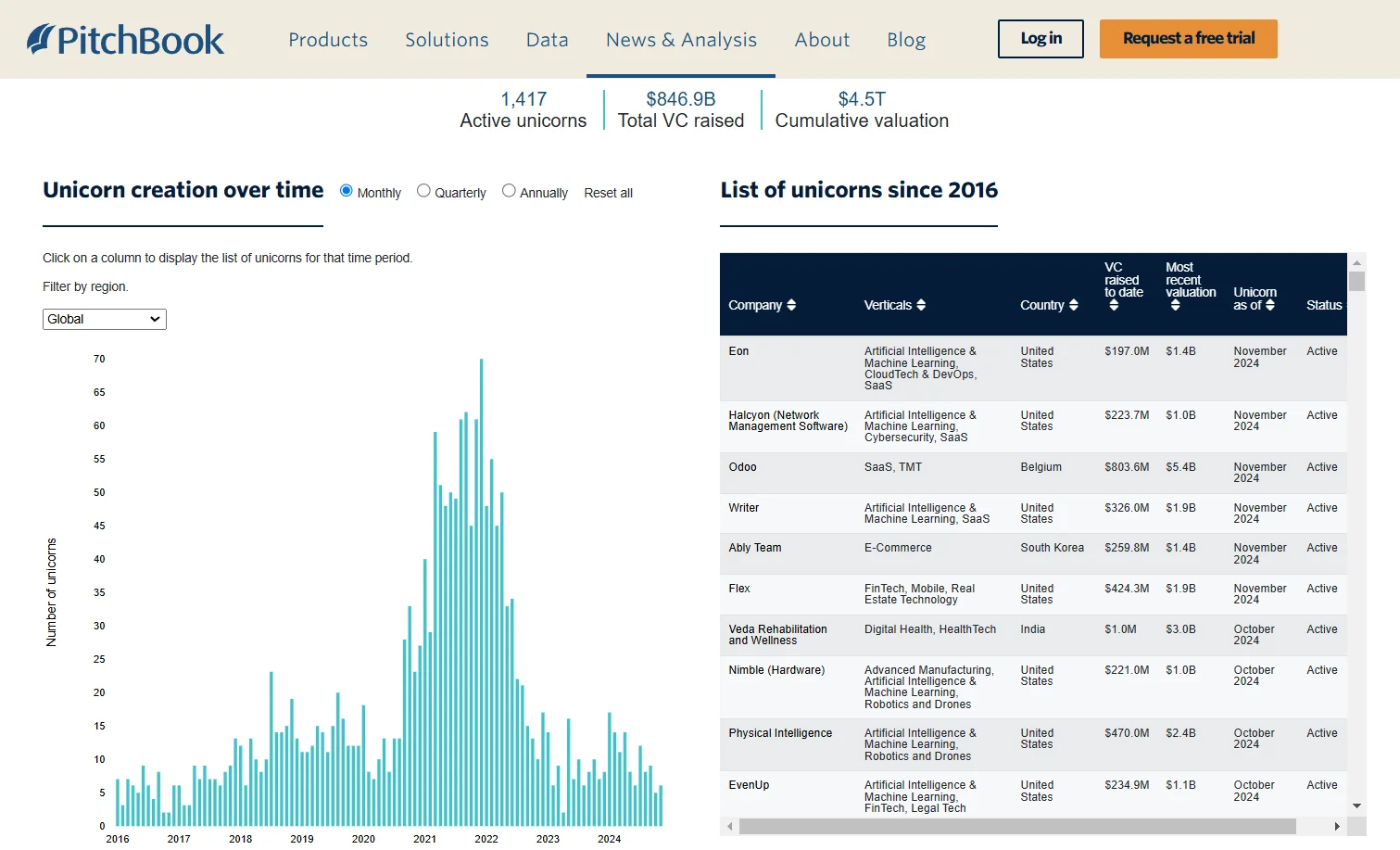The image size is (1400, 850).
Task: Click the $5.4B valuation value
Action: tap(1180, 467)
